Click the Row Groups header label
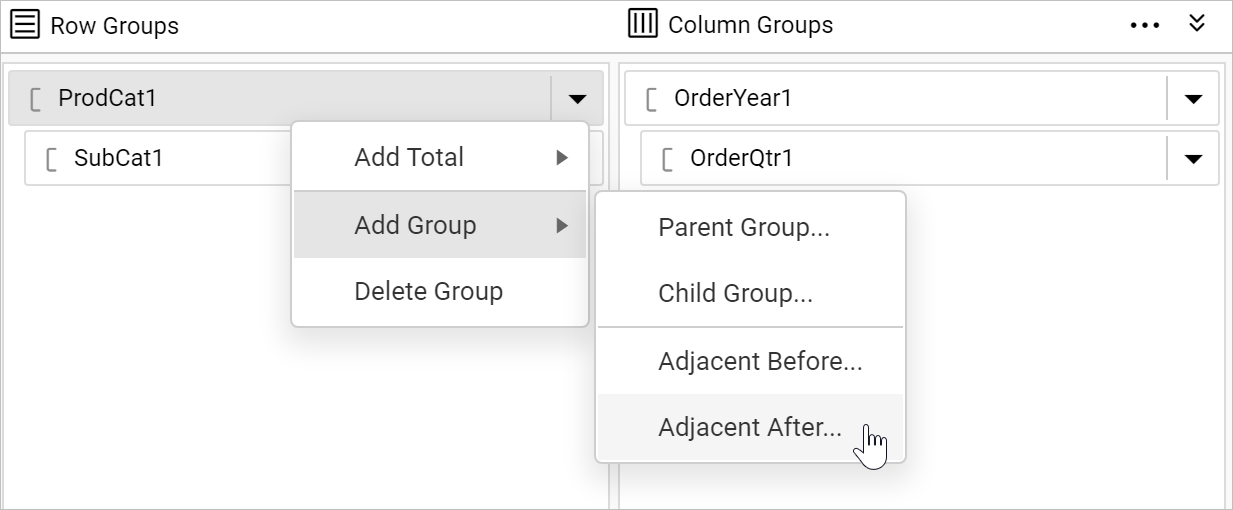 (115, 26)
